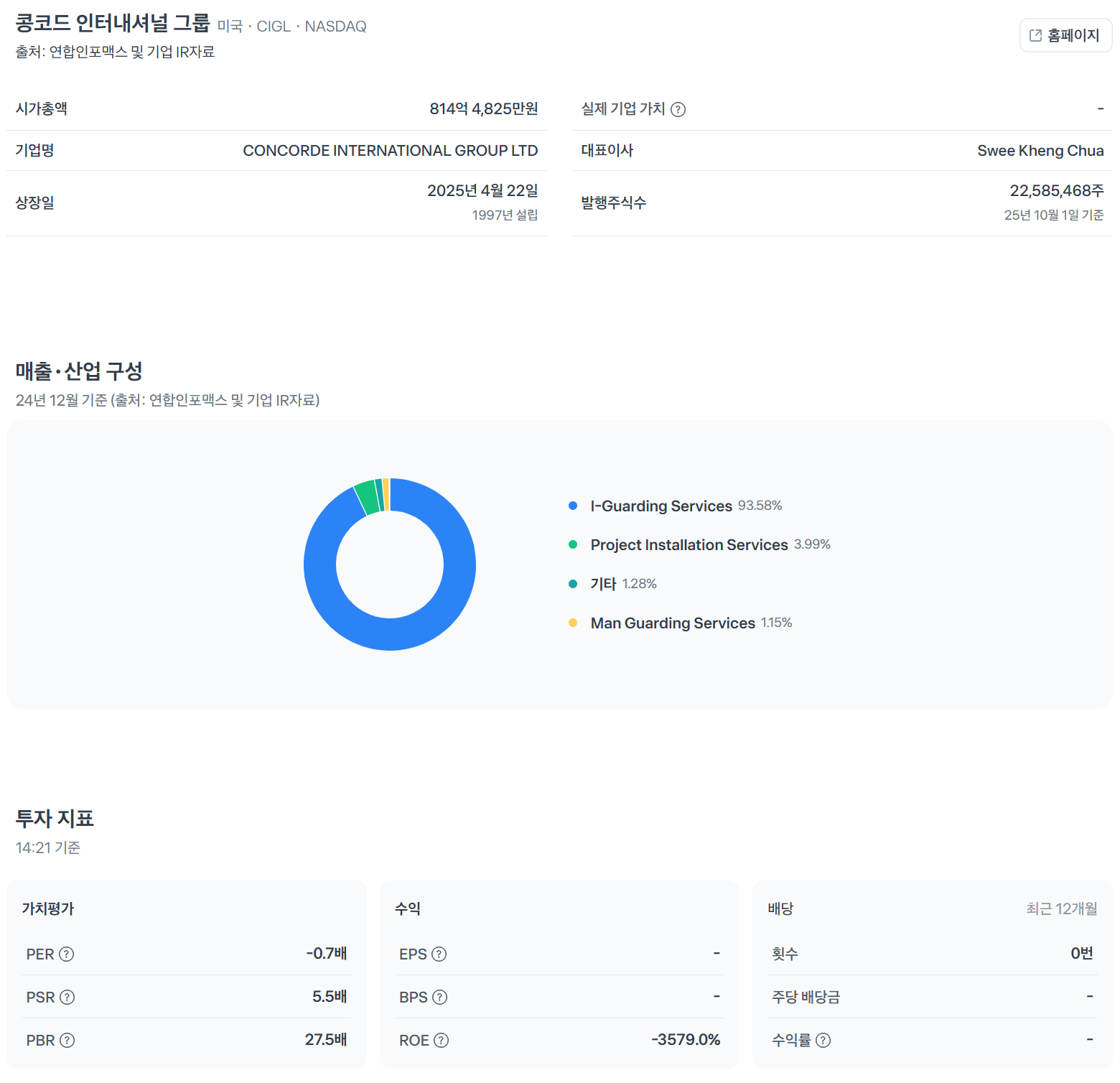Click the 투자 지표 heading
Screen dimensions: 1120x1083
55,818
